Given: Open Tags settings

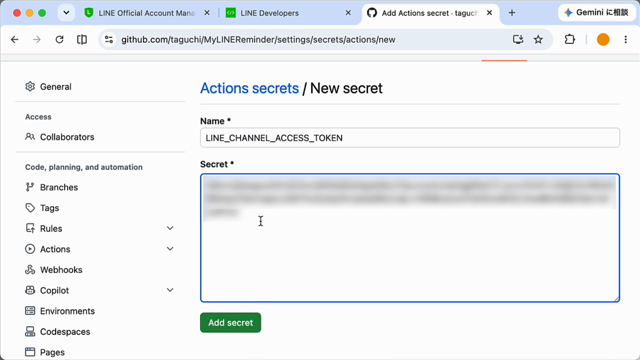Looking at the screenshot, I should pyautogui.click(x=49, y=208).
